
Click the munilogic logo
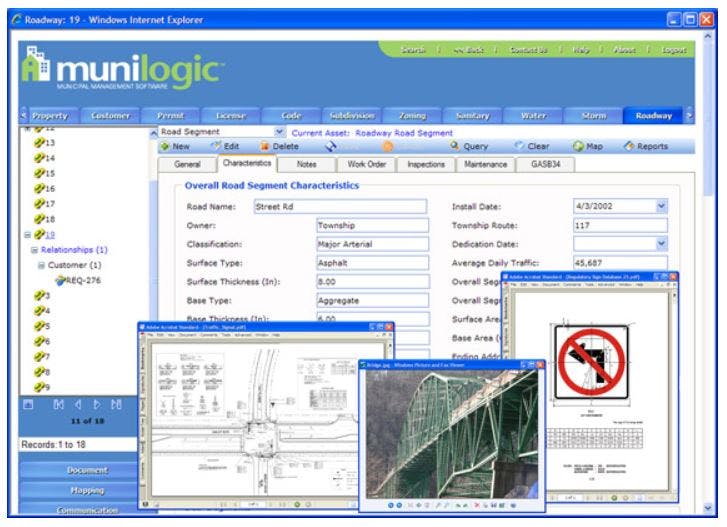coord(122,70)
